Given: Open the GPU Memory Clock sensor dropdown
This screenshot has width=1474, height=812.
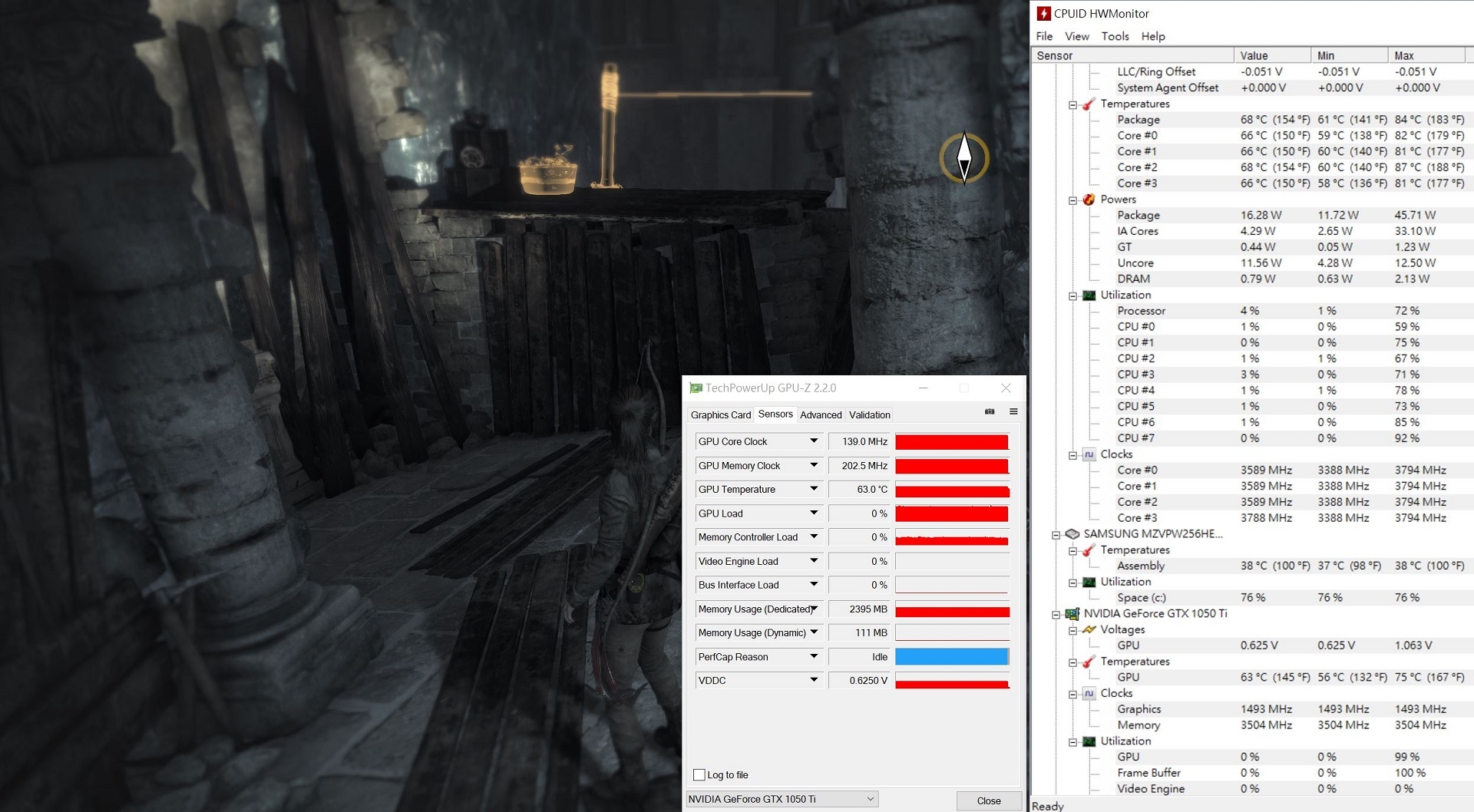Looking at the screenshot, I should pyautogui.click(x=814, y=466).
